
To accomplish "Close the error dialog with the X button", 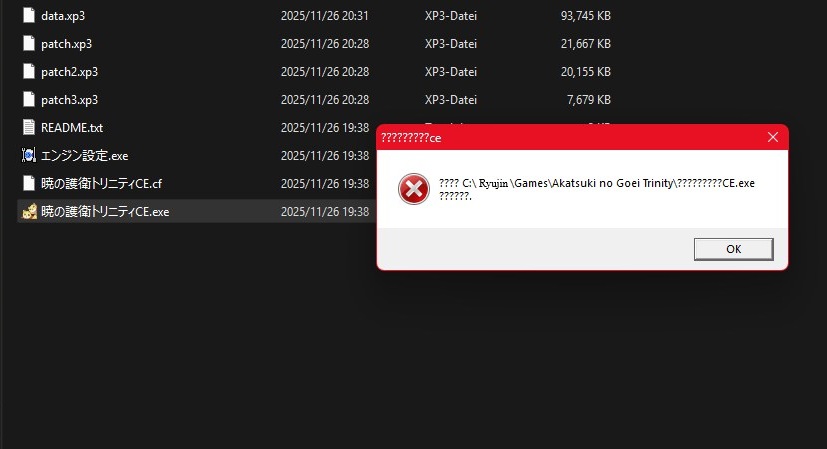I will pyautogui.click(x=773, y=137).
